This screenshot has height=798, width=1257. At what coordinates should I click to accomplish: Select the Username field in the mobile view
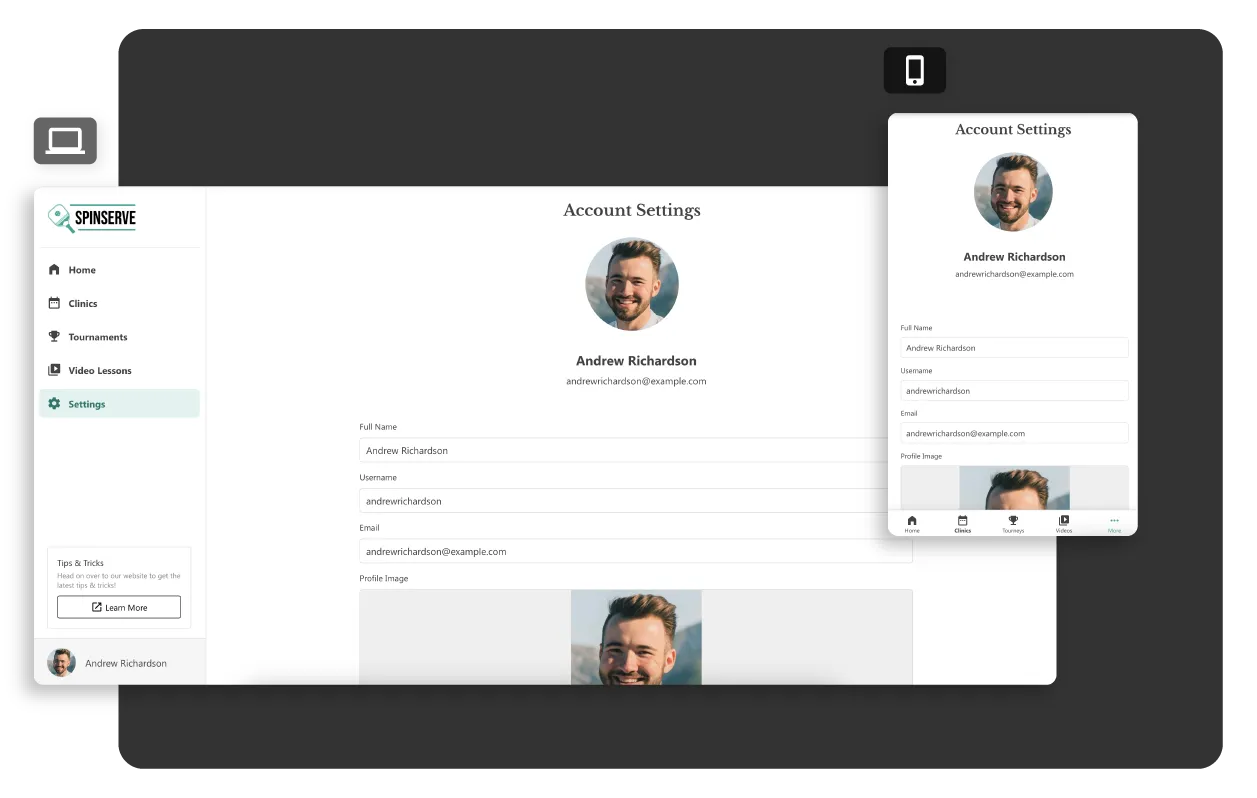click(x=1013, y=390)
